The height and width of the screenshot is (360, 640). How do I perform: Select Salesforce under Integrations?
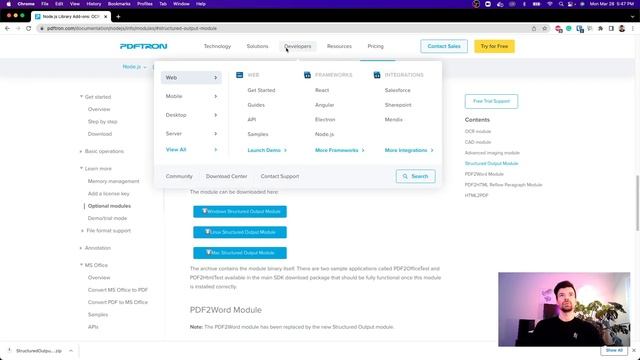398,90
